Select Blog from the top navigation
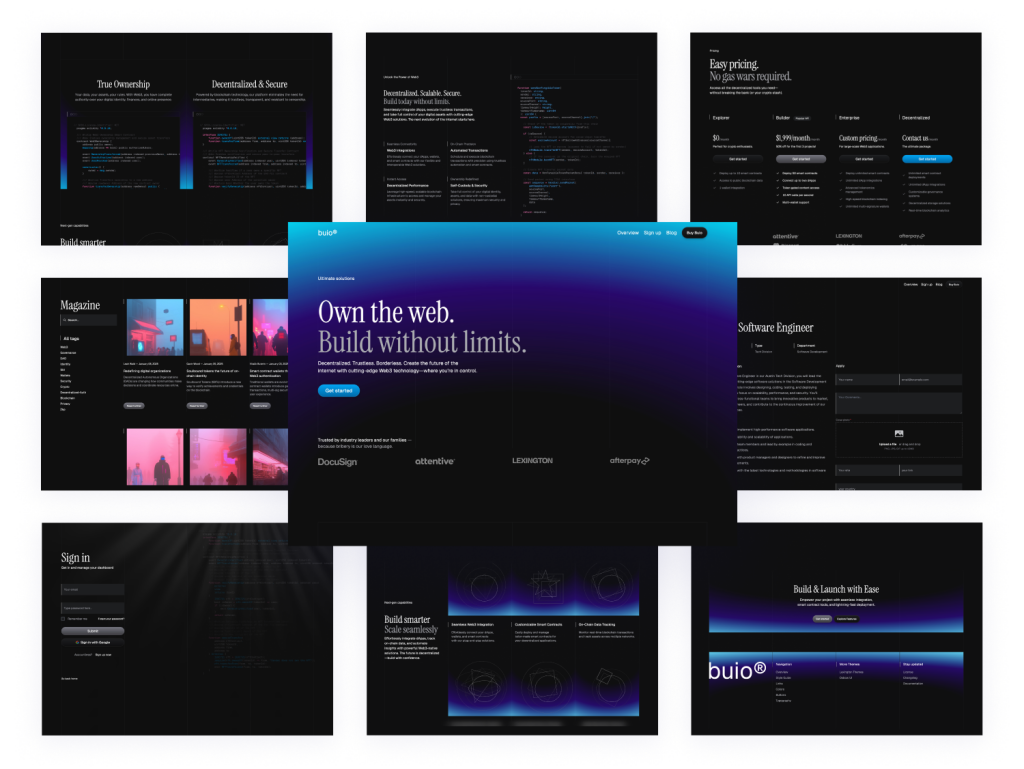 672,233
